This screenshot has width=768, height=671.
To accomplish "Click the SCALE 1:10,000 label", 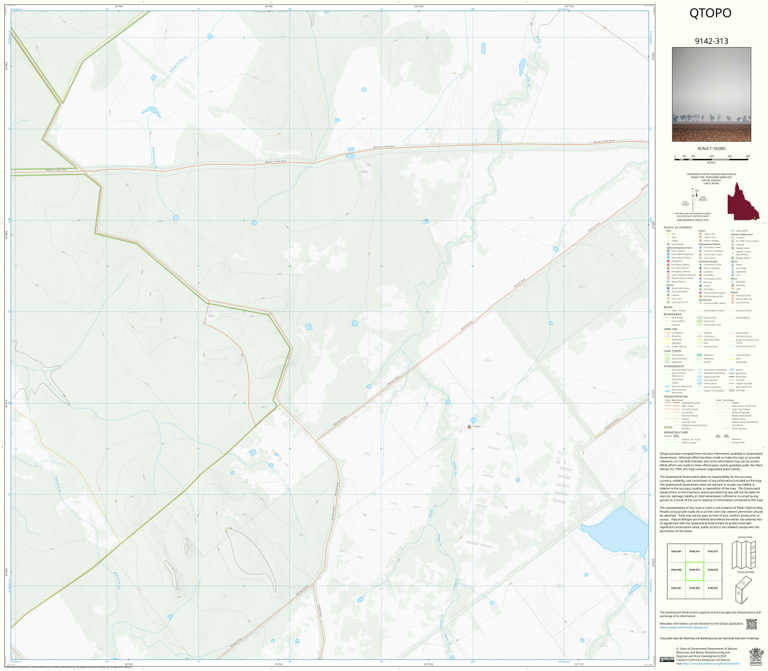I will click(x=711, y=148).
